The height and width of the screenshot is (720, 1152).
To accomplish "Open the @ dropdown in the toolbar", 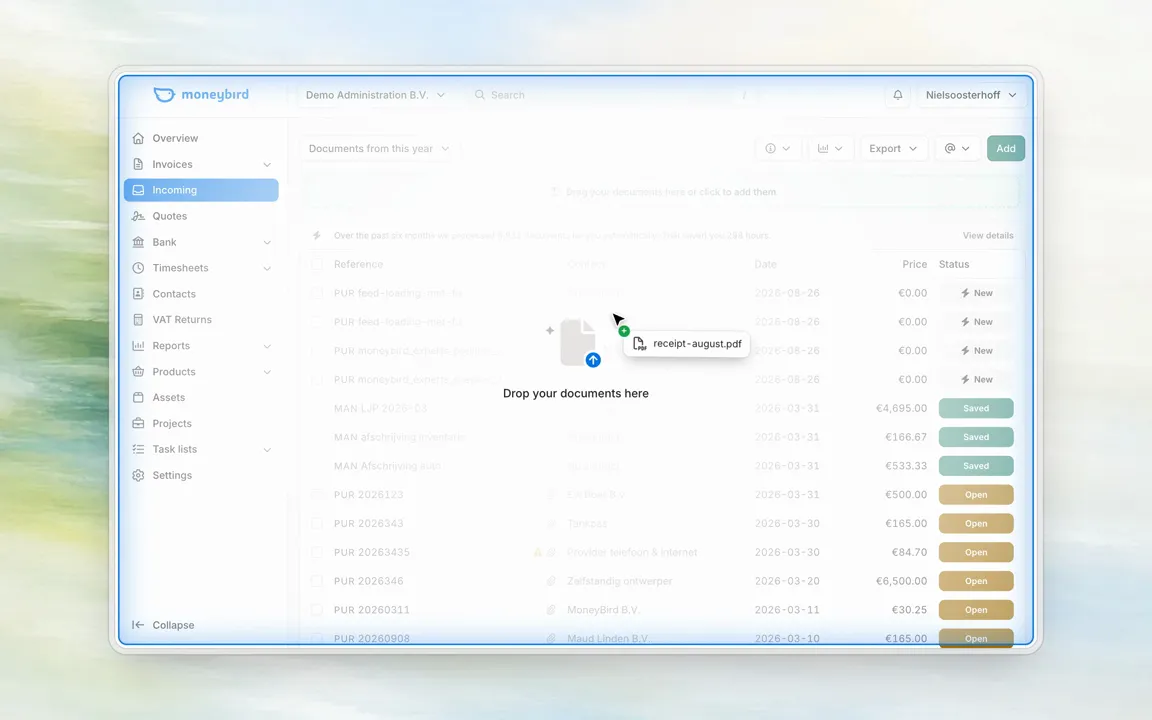I will pyautogui.click(x=957, y=148).
